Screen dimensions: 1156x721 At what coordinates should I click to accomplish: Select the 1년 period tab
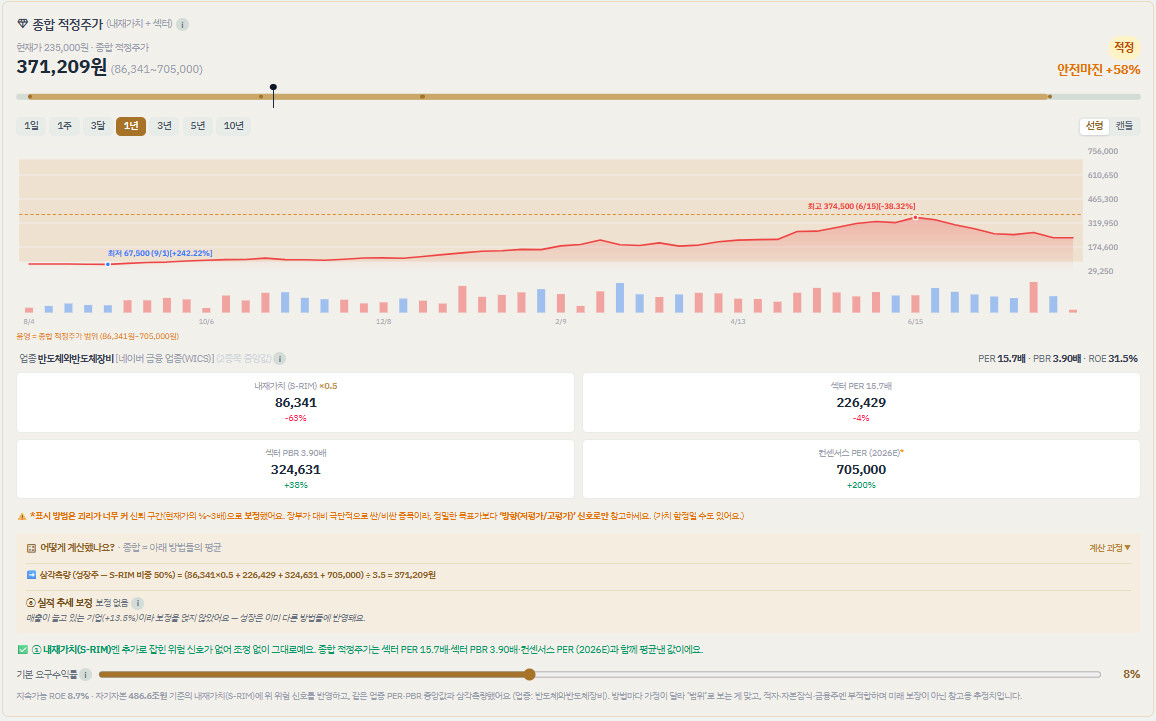click(130, 126)
